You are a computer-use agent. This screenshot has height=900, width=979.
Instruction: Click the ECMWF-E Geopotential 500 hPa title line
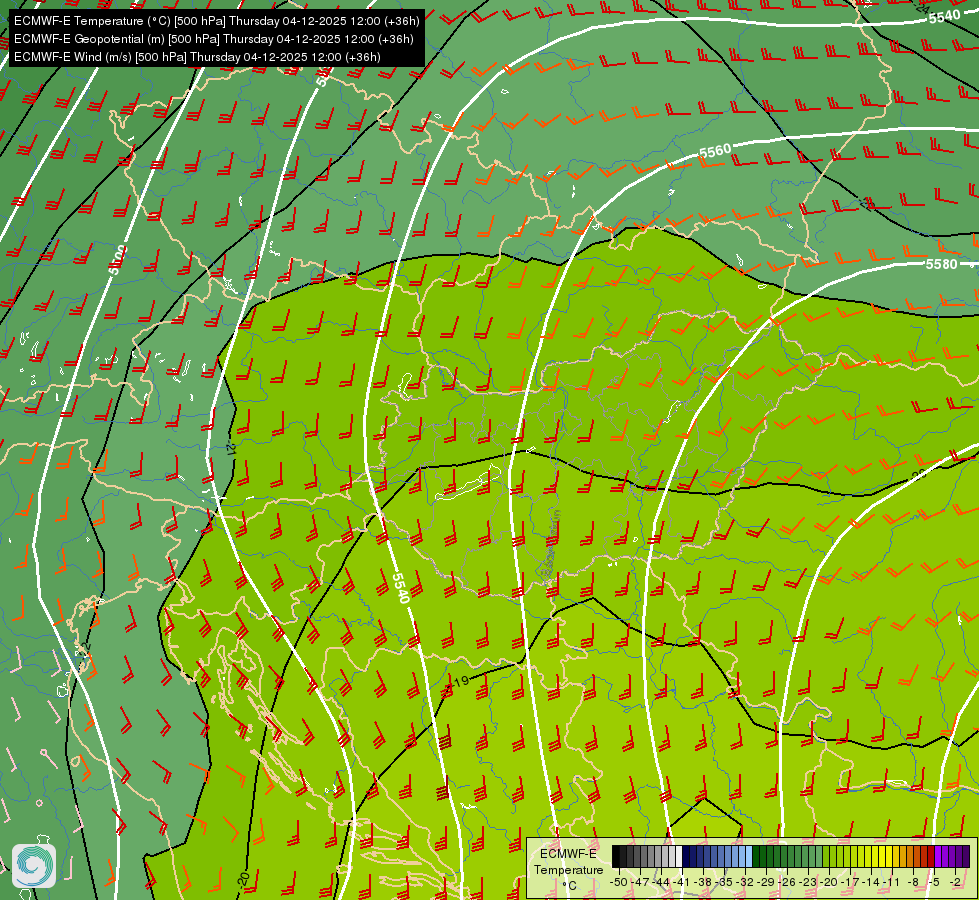pyautogui.click(x=214, y=39)
